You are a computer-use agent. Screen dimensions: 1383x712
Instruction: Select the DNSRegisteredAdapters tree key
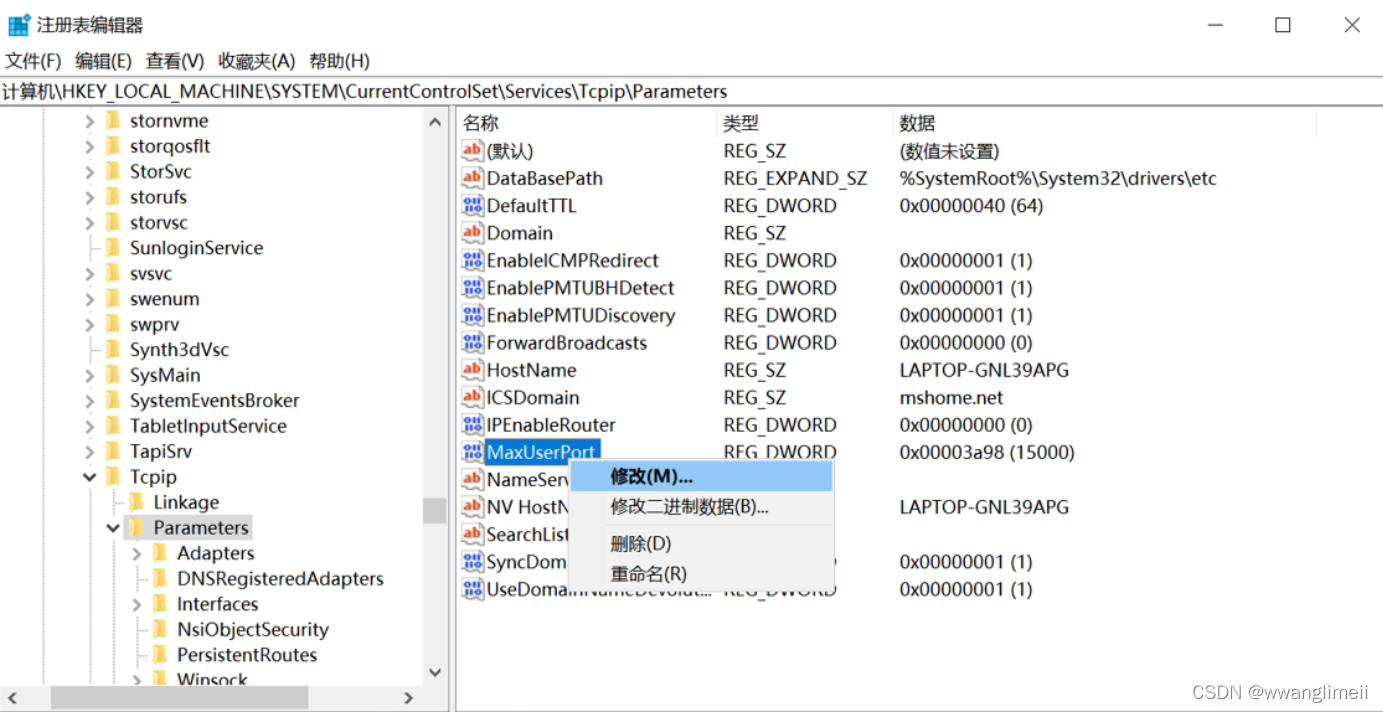click(x=280, y=578)
